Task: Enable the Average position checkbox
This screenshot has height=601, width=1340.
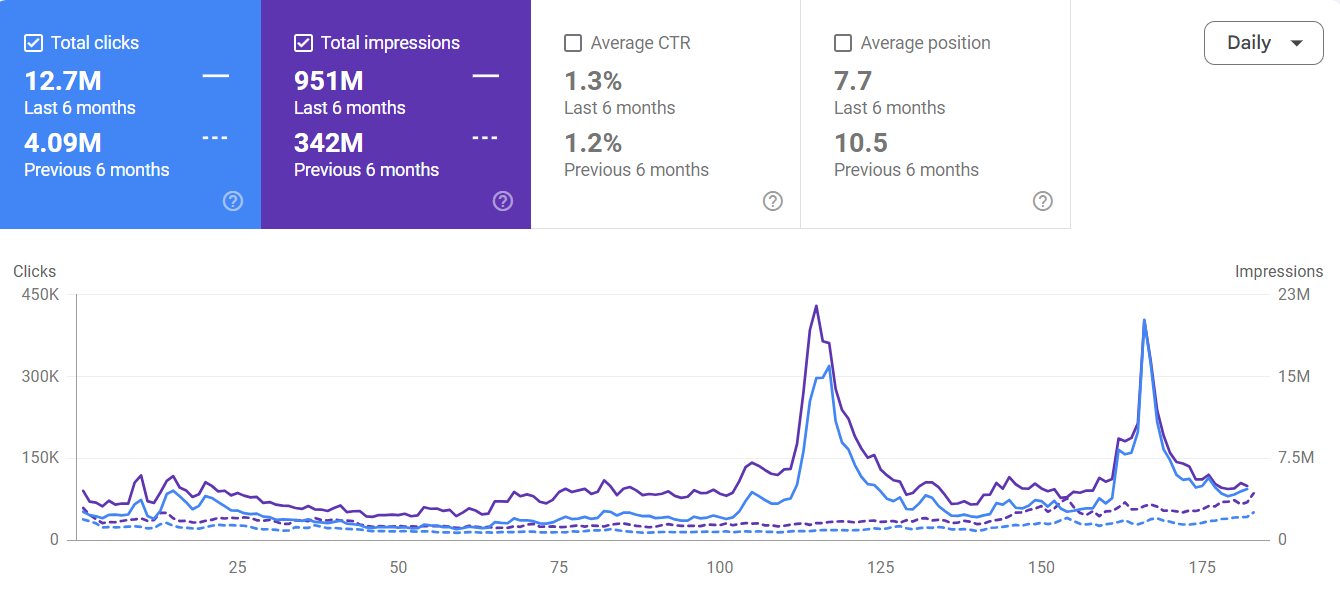Action: tap(843, 43)
